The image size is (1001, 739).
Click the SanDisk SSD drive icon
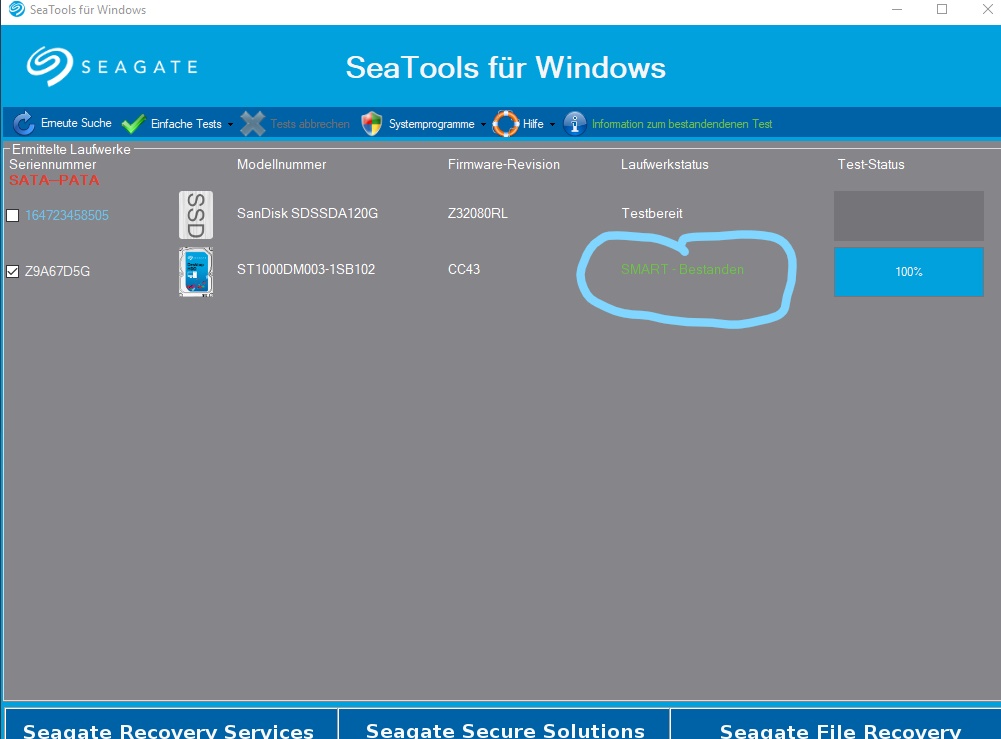[x=196, y=215]
